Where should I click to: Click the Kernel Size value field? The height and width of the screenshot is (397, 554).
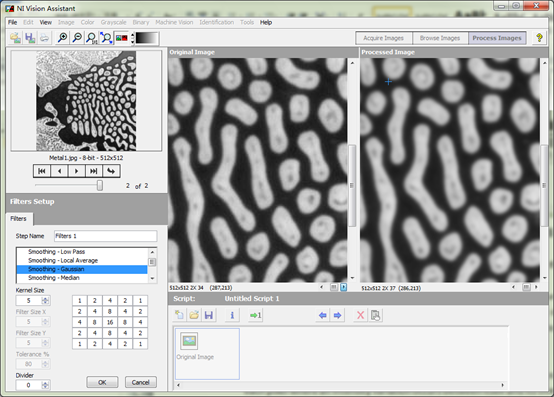(x=29, y=301)
